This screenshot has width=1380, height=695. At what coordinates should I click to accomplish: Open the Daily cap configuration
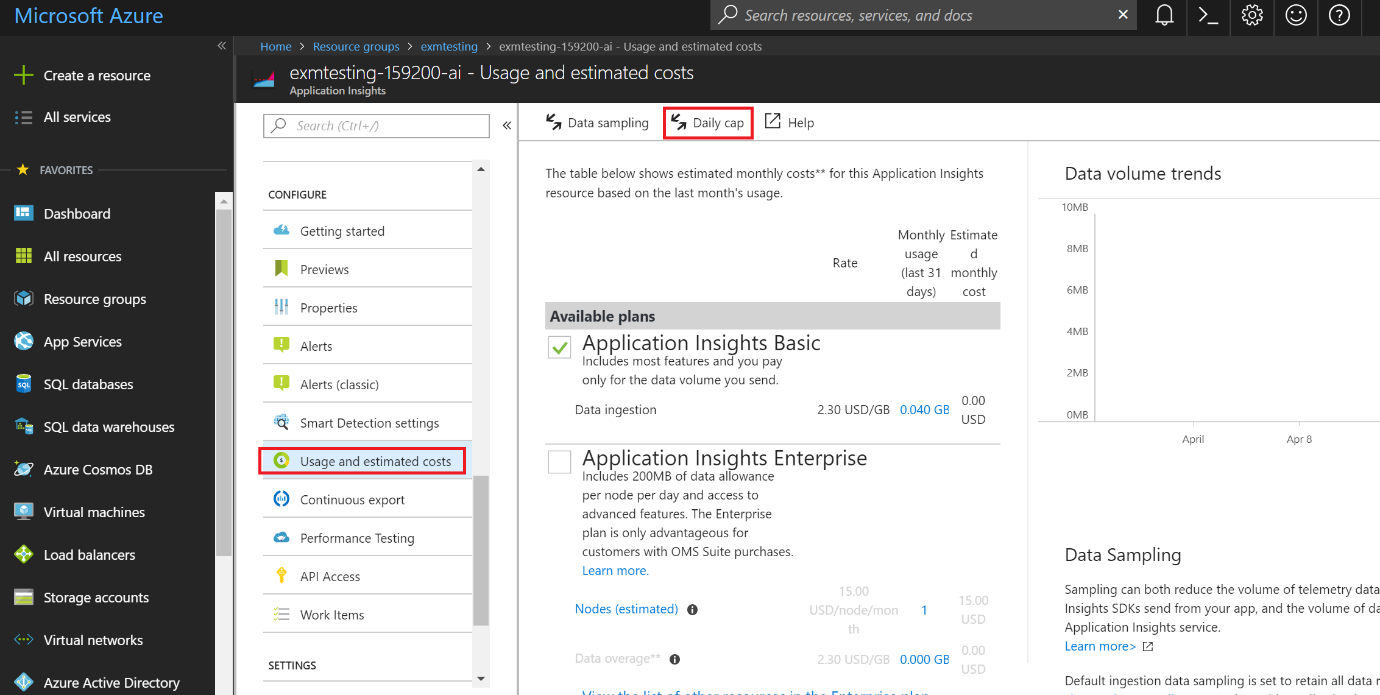[707, 122]
